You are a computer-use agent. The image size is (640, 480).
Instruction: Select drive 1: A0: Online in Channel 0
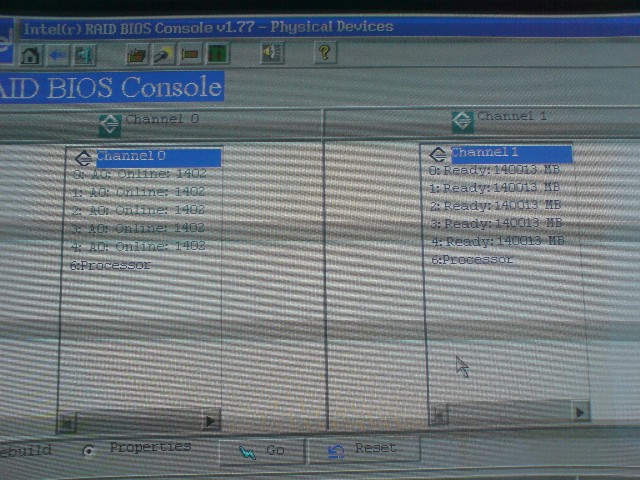point(139,192)
